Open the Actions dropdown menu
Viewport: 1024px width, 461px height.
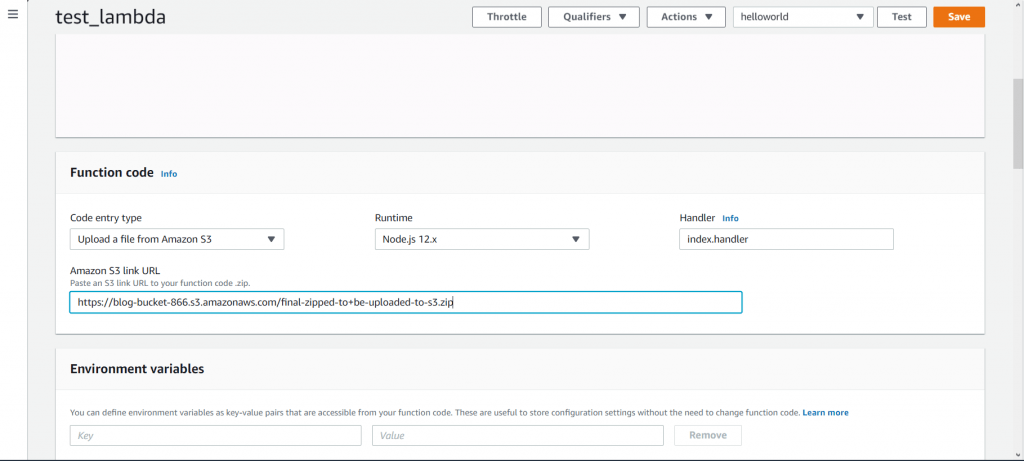686,17
